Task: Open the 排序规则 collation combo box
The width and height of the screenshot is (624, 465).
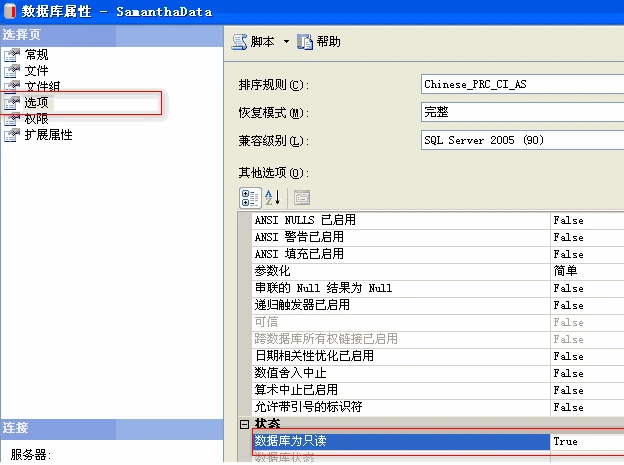Action: click(522, 84)
